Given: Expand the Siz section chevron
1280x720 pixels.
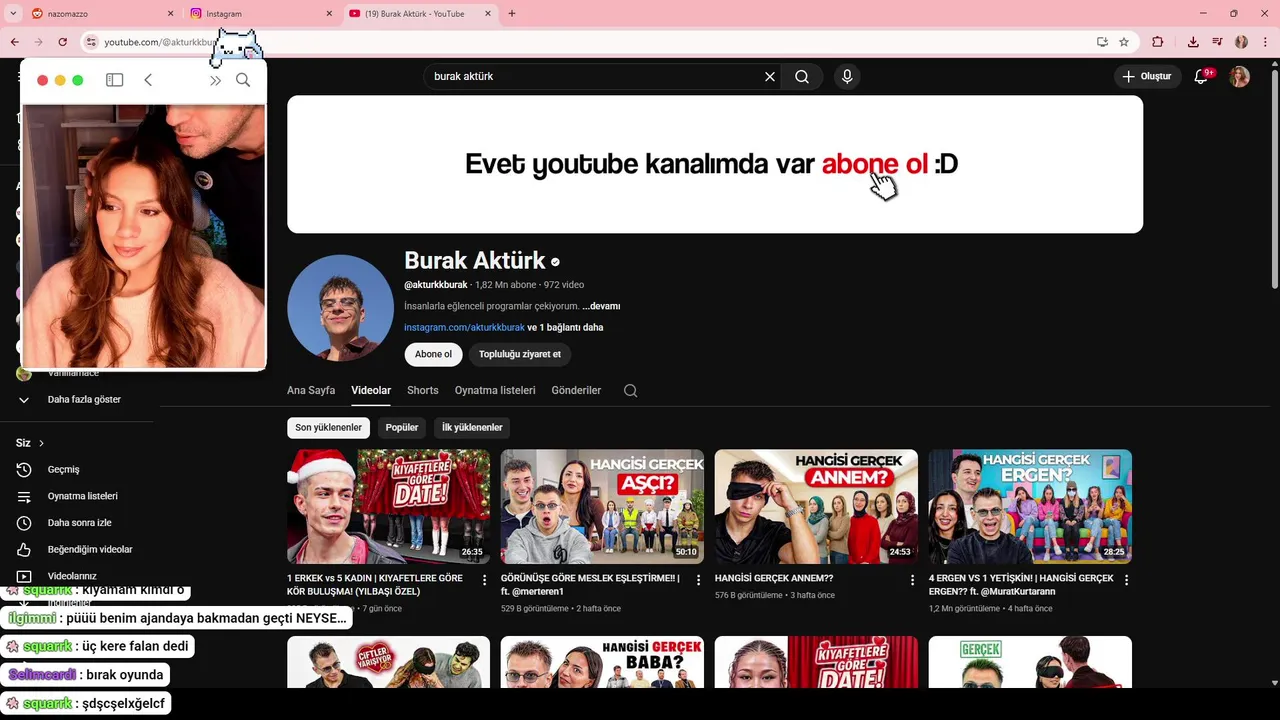Looking at the screenshot, I should [x=41, y=443].
